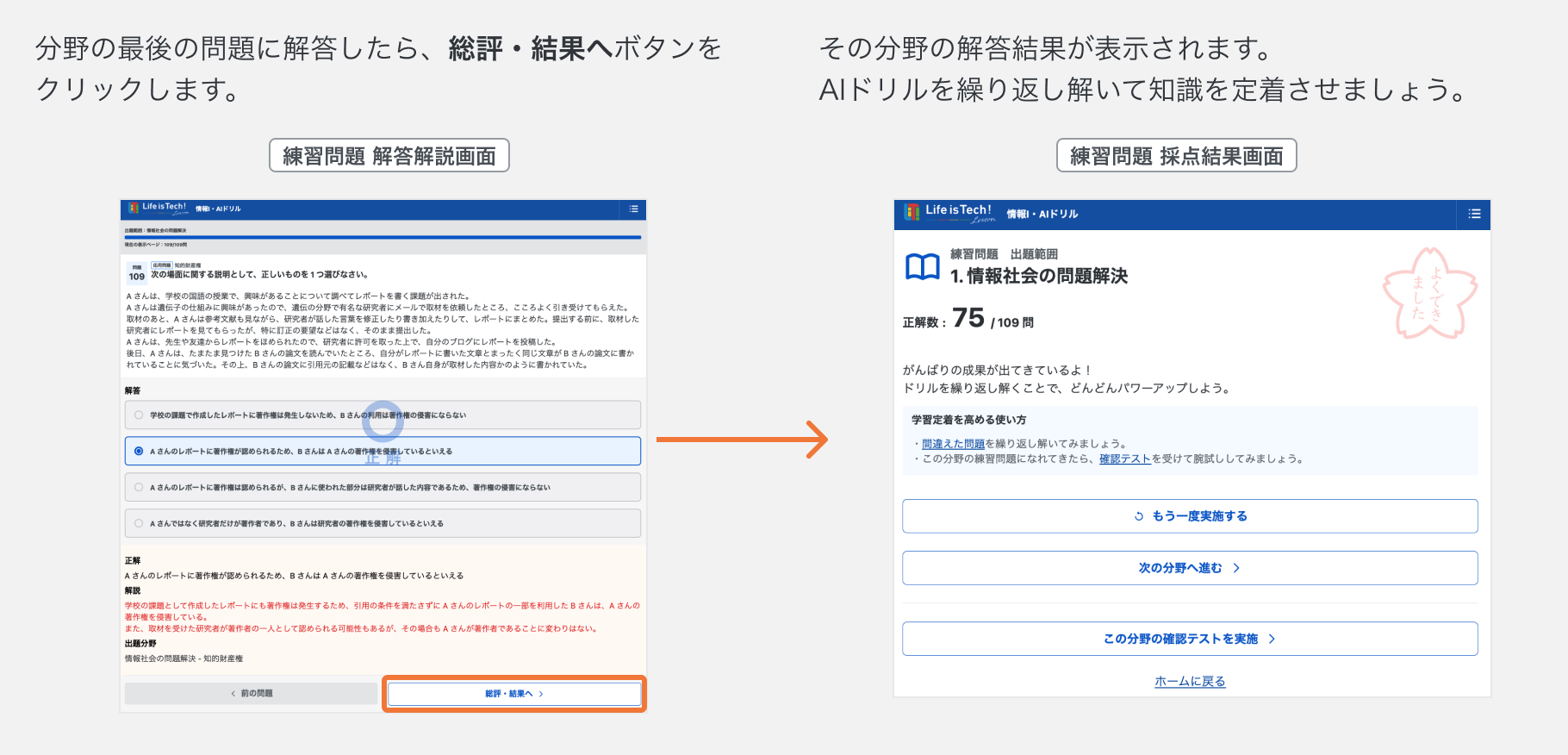Click Life is Tech logo in left screen
Screen dimensions: 1568x755
[x=158, y=208]
